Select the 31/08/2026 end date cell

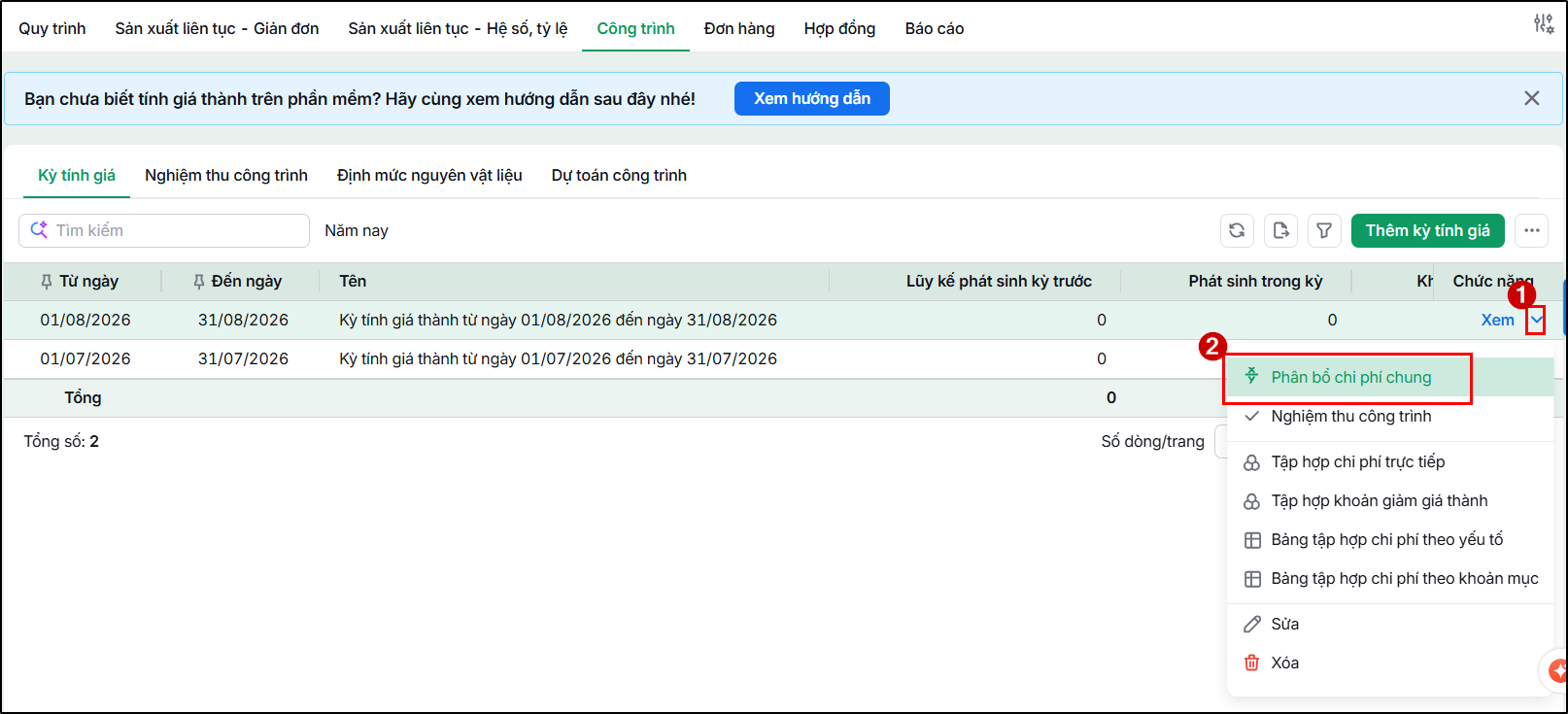click(x=243, y=320)
